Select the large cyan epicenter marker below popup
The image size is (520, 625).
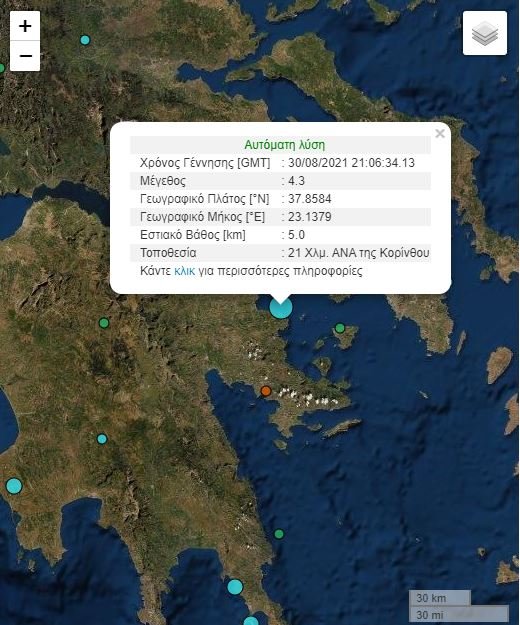coord(281,307)
